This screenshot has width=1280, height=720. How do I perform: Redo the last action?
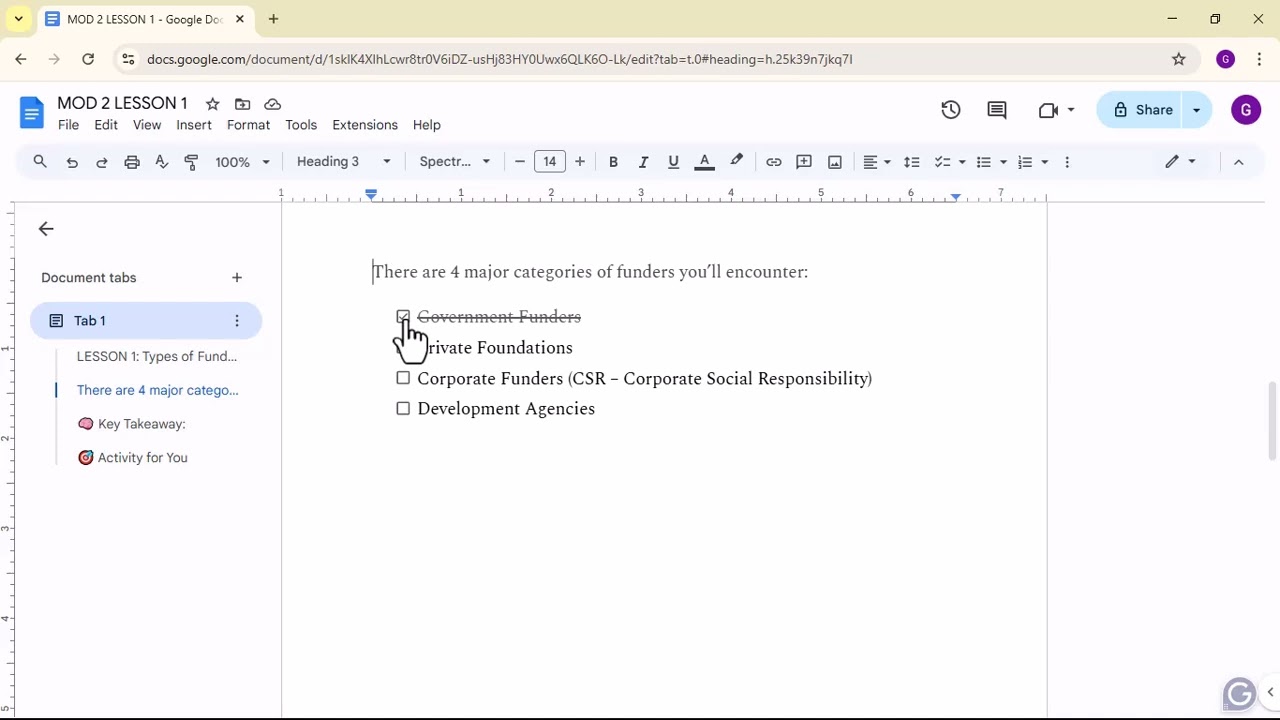tap(101, 162)
